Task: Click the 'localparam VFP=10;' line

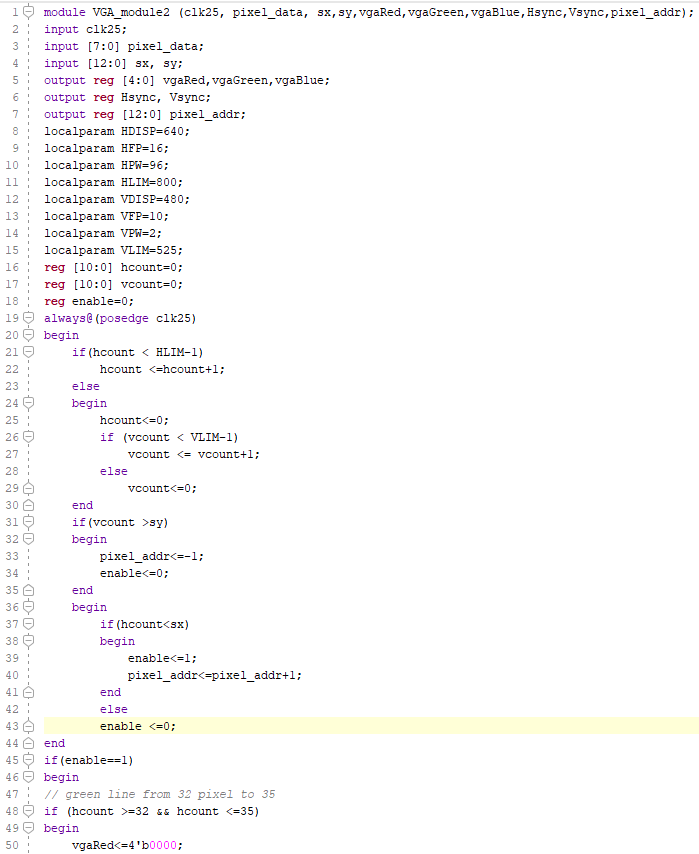Action: pyautogui.click(x=106, y=216)
